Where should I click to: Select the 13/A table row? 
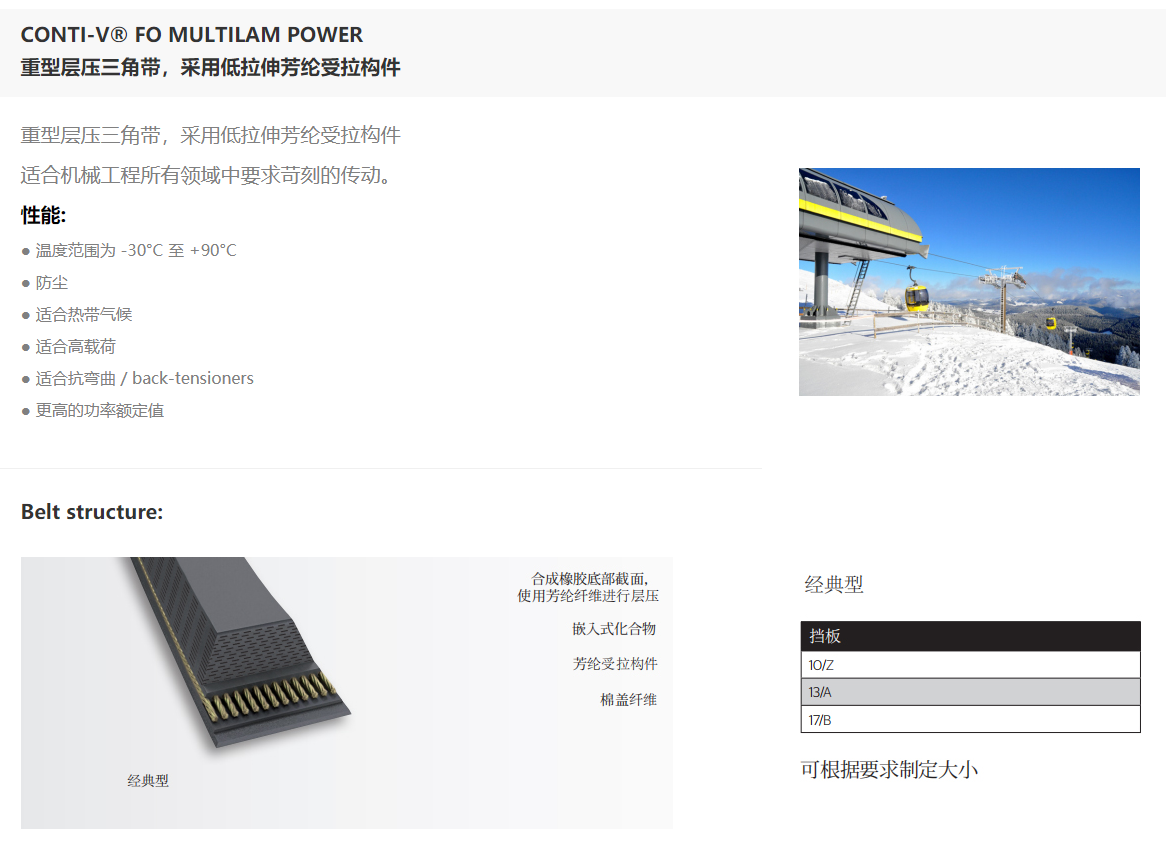click(970, 692)
